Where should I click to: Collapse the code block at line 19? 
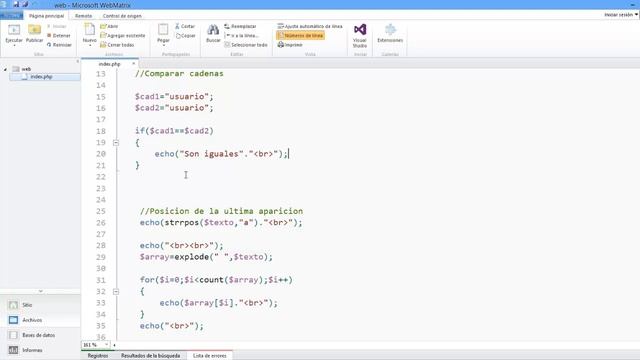pyautogui.click(x=116, y=143)
